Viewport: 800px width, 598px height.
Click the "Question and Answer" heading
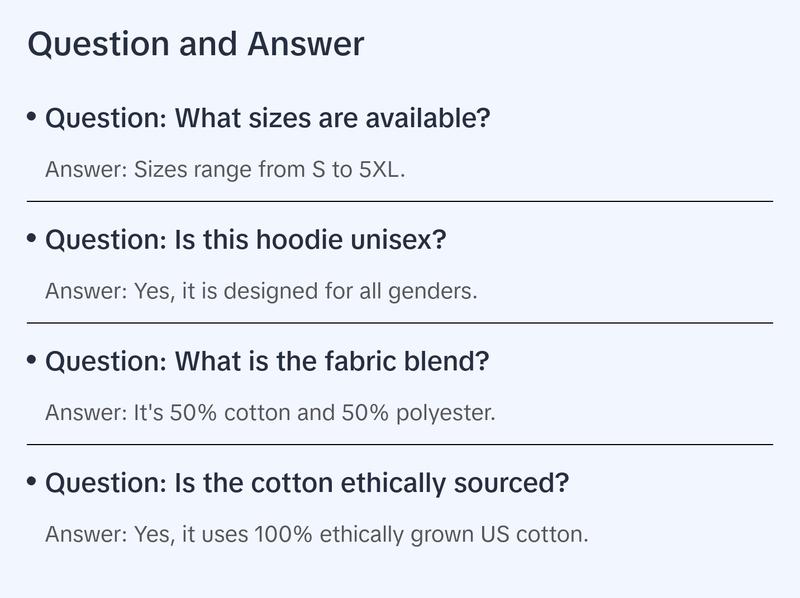[196, 45]
